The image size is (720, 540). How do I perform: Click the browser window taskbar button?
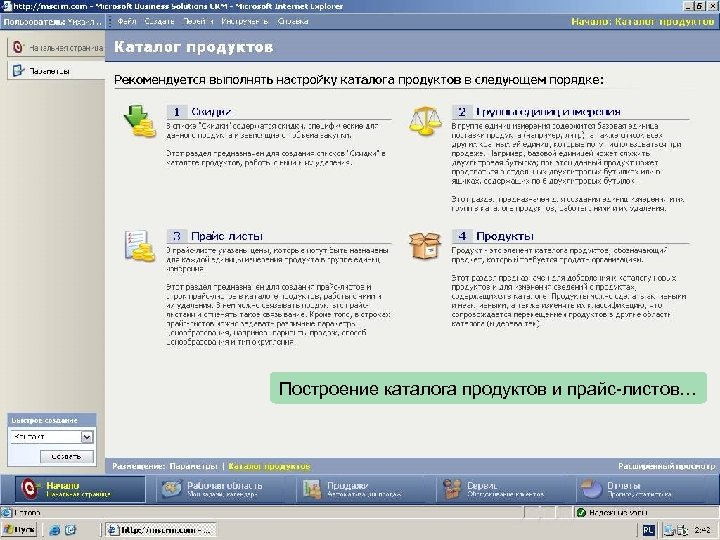161,530
